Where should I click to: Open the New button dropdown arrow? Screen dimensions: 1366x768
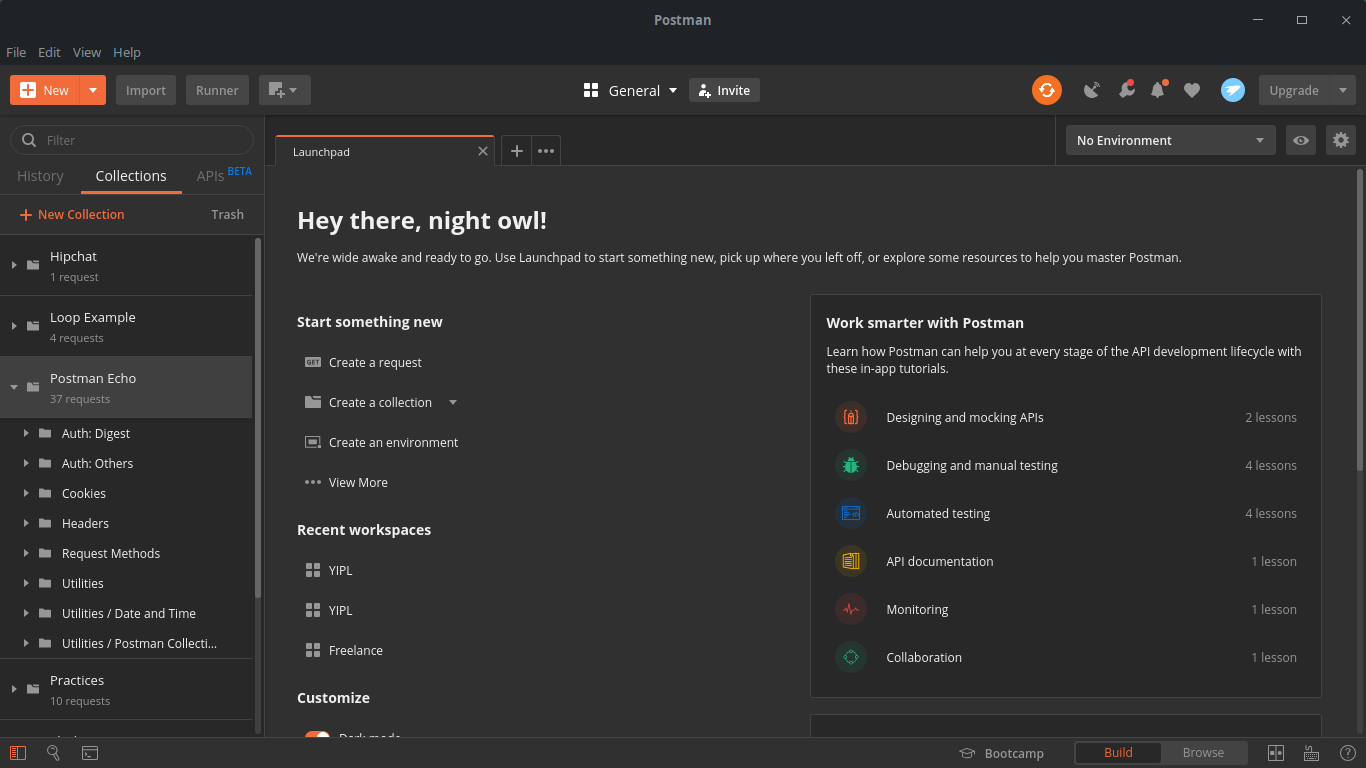point(92,90)
